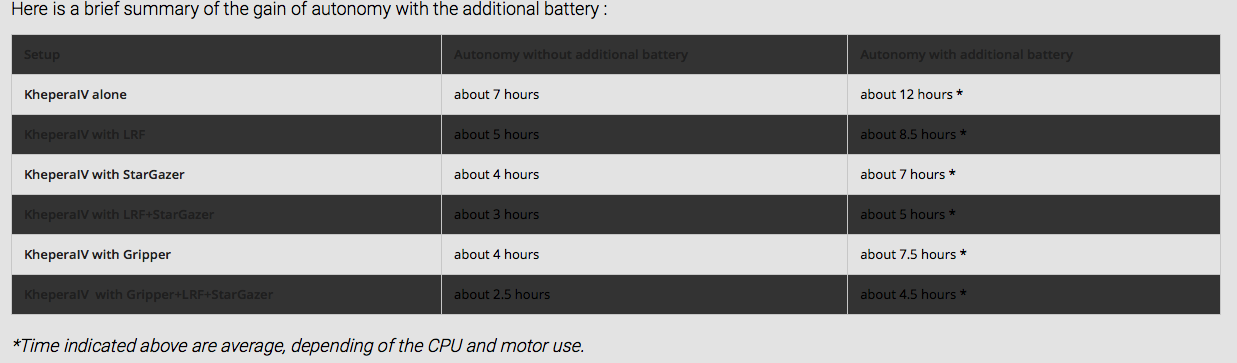Click the Setup column header
Viewport: 1237px width, 363px height.
[x=226, y=55]
